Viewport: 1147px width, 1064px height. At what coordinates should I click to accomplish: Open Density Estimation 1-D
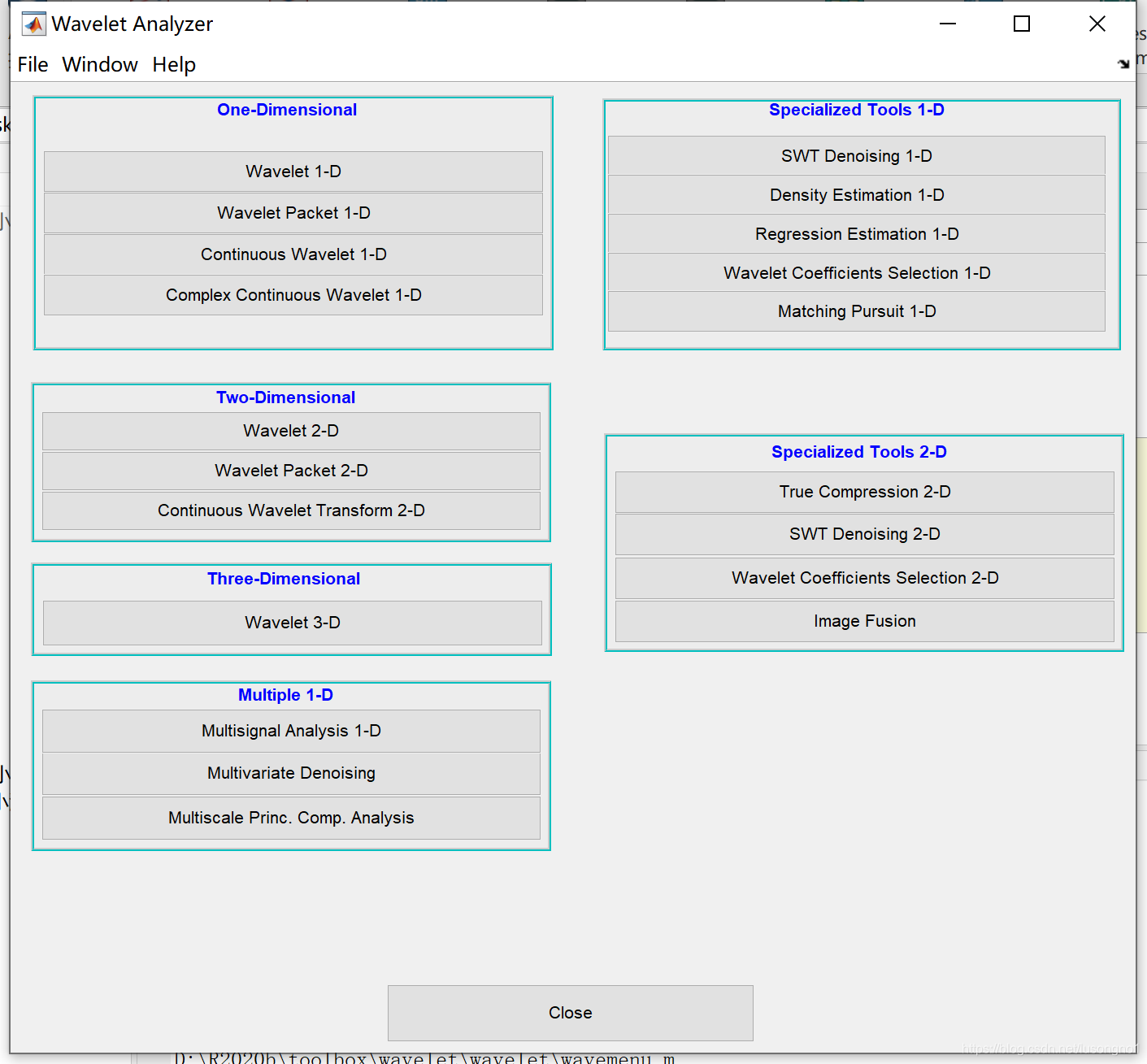tap(856, 195)
